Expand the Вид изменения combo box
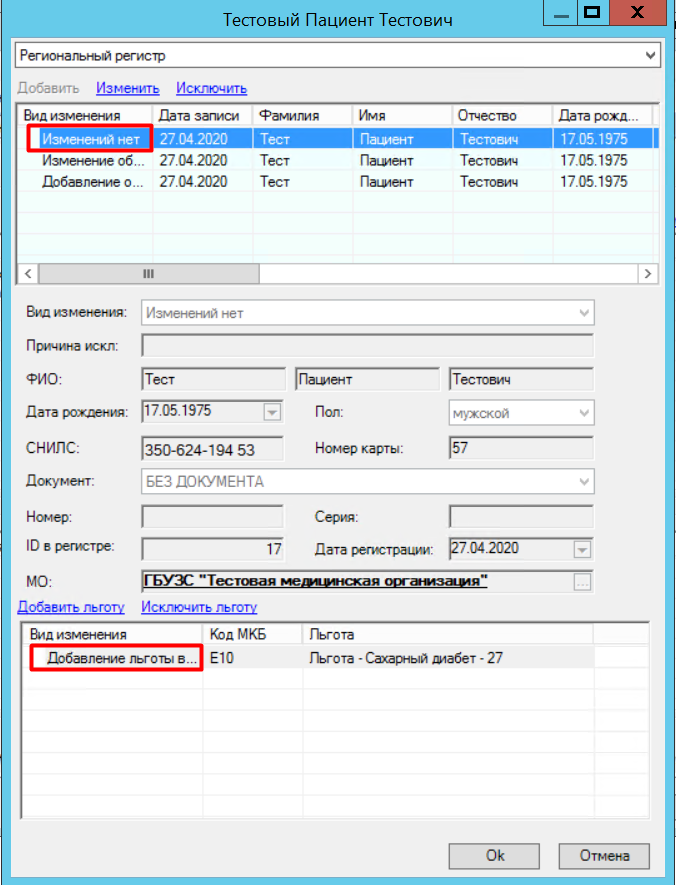Image resolution: width=676 pixels, height=885 pixels. click(583, 313)
